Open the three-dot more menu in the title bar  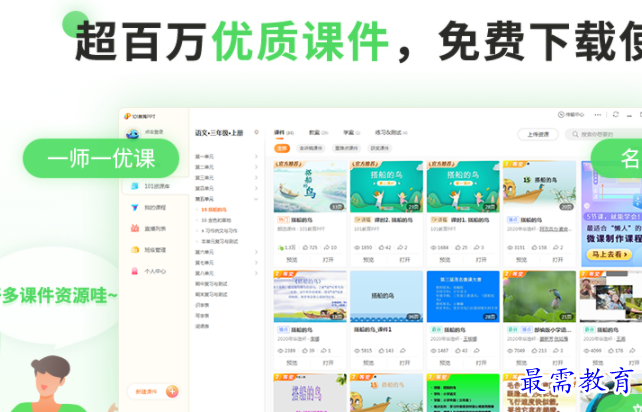click(x=598, y=115)
